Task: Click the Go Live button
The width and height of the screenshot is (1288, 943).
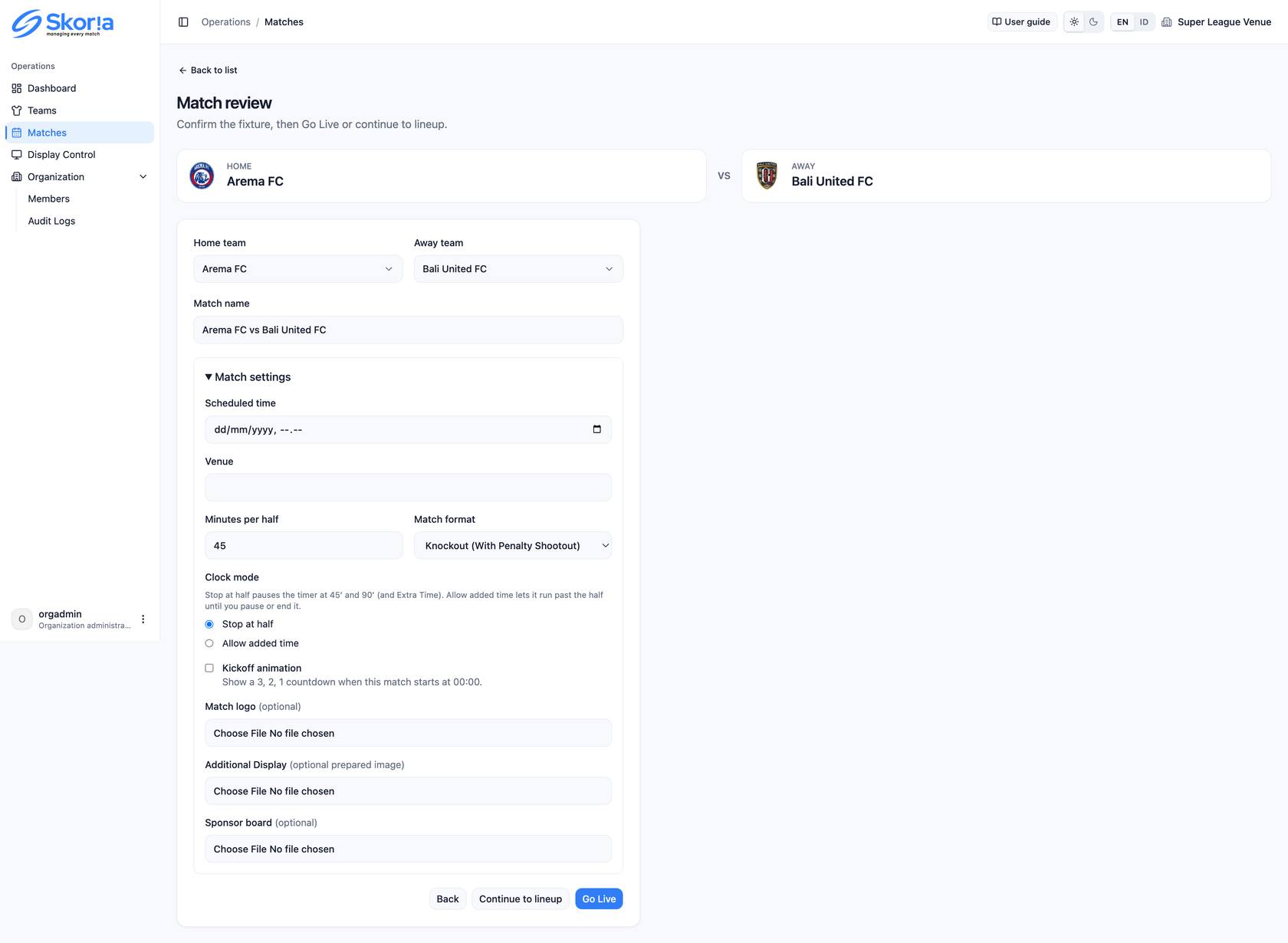Action: [x=599, y=899]
